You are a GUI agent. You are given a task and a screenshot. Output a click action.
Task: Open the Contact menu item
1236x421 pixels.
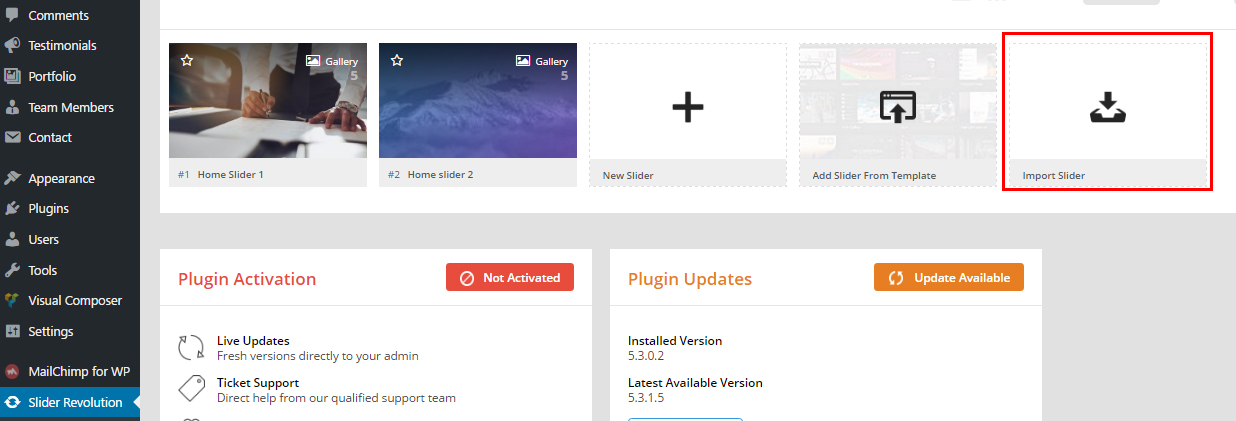50,138
